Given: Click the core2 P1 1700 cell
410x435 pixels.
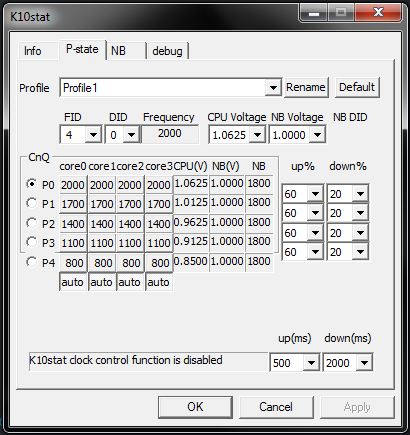Looking at the screenshot, I should pos(130,203).
